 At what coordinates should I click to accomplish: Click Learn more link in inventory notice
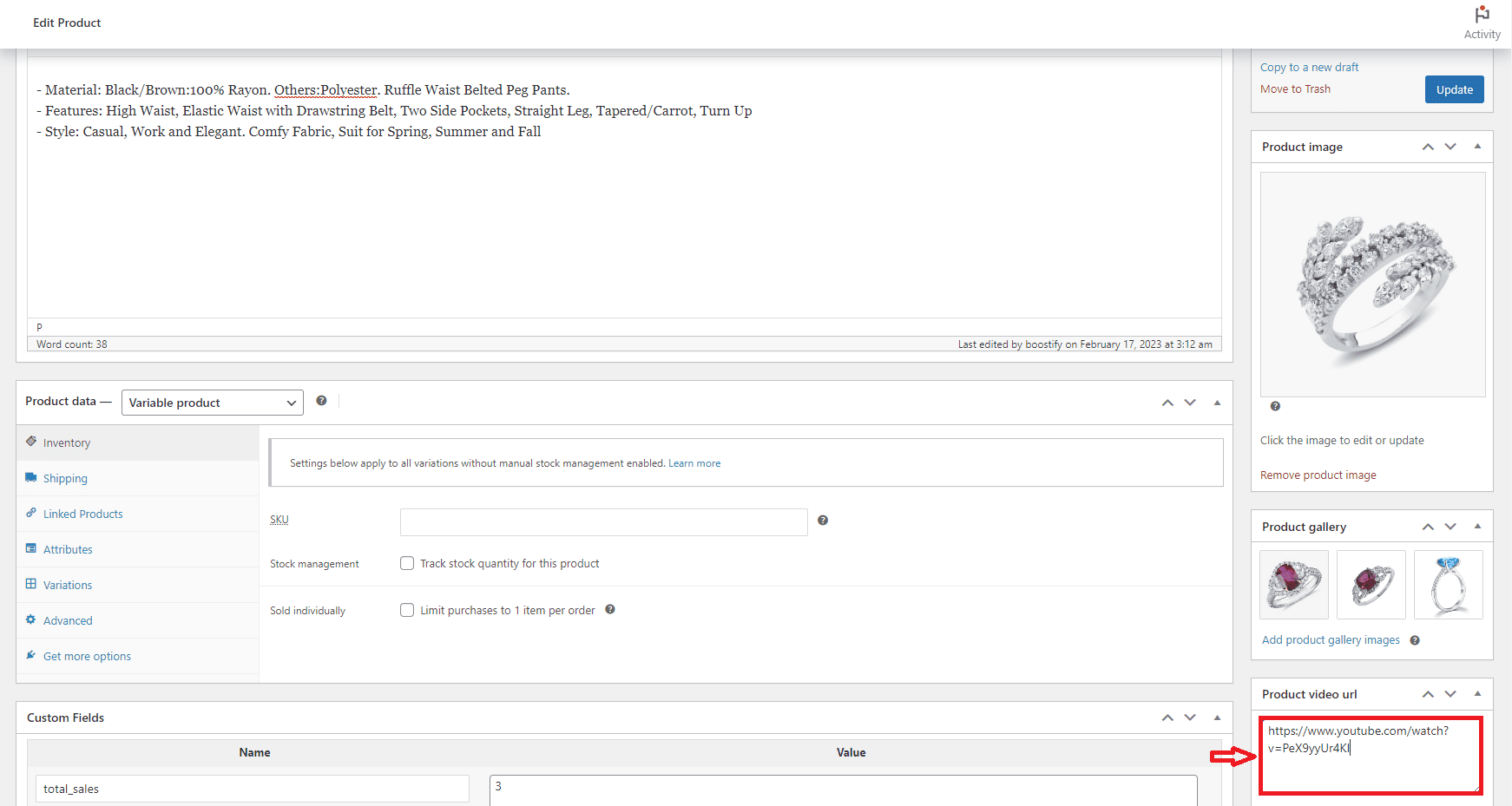(694, 463)
